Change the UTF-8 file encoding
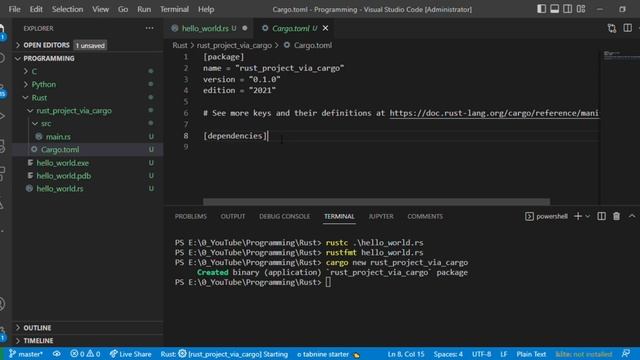The width and height of the screenshot is (640, 360). (481, 354)
